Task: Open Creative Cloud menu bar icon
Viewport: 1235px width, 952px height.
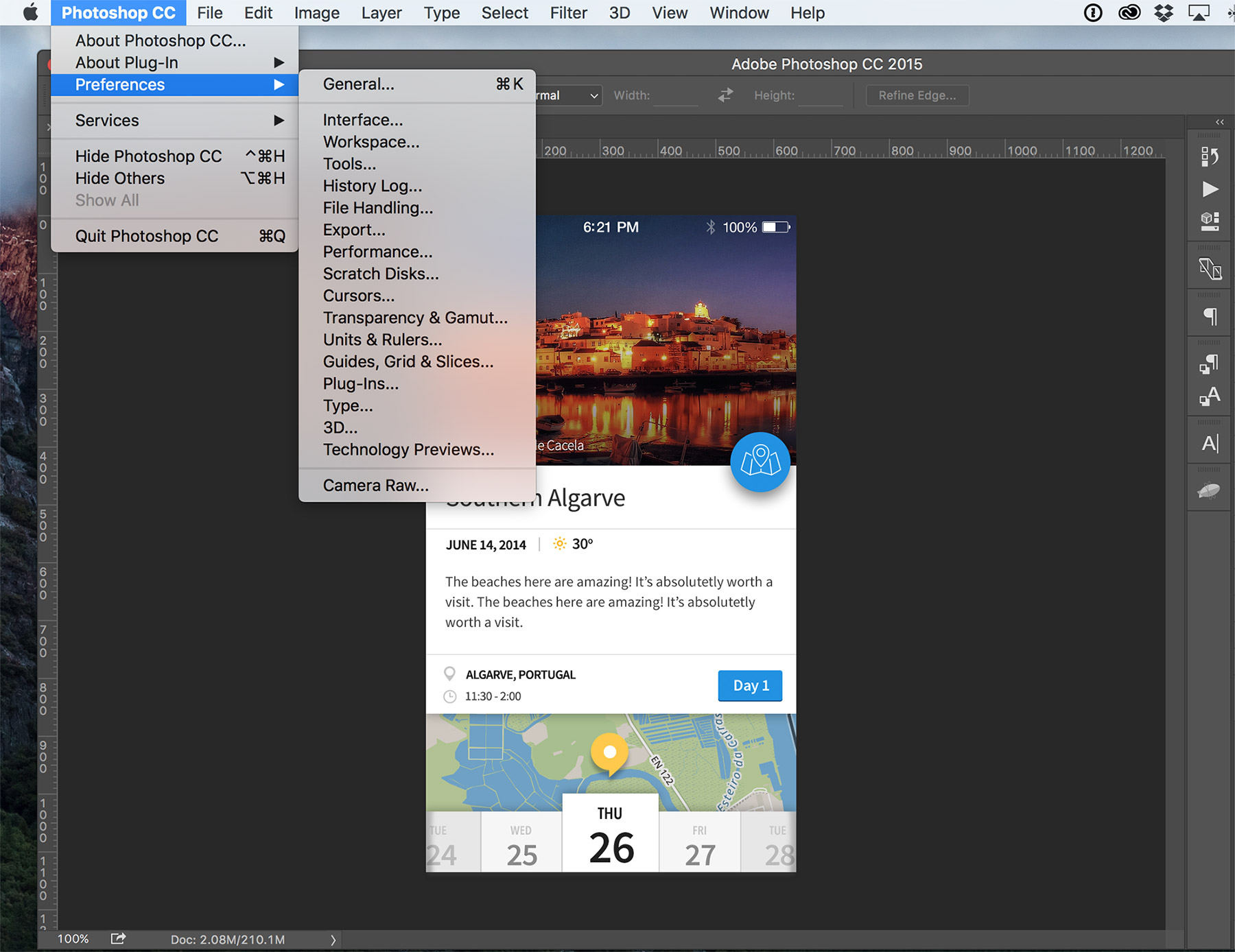Action: pyautogui.click(x=1129, y=13)
